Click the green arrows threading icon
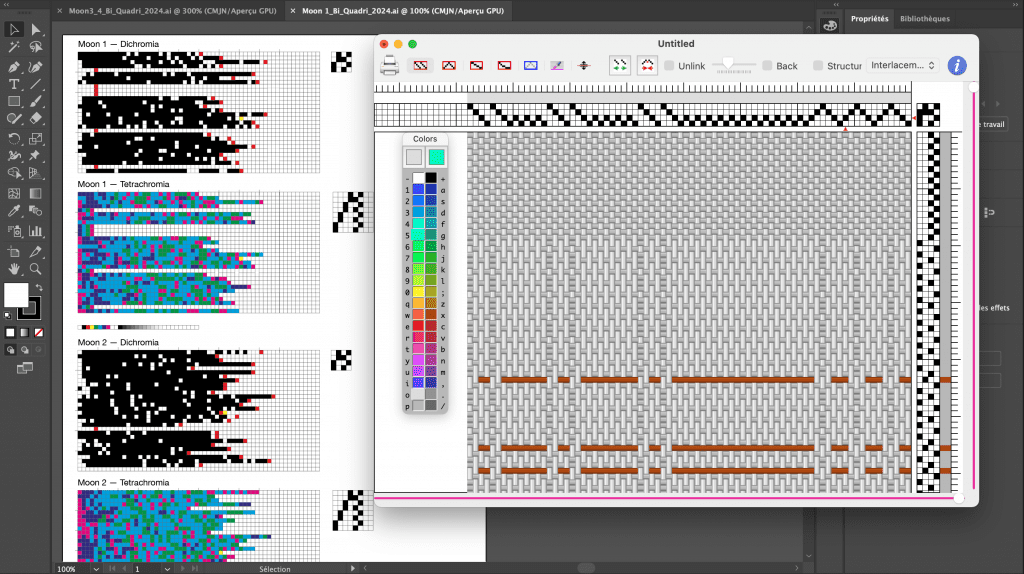The width and height of the screenshot is (1024, 574). pyautogui.click(x=620, y=65)
